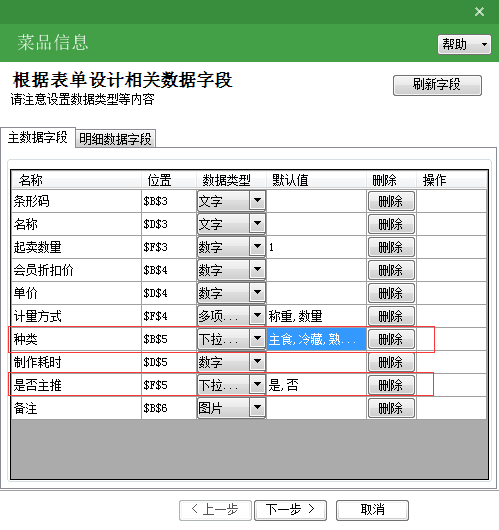Delete the 备注 field
The width and height of the screenshot is (499, 530).
pos(391,408)
